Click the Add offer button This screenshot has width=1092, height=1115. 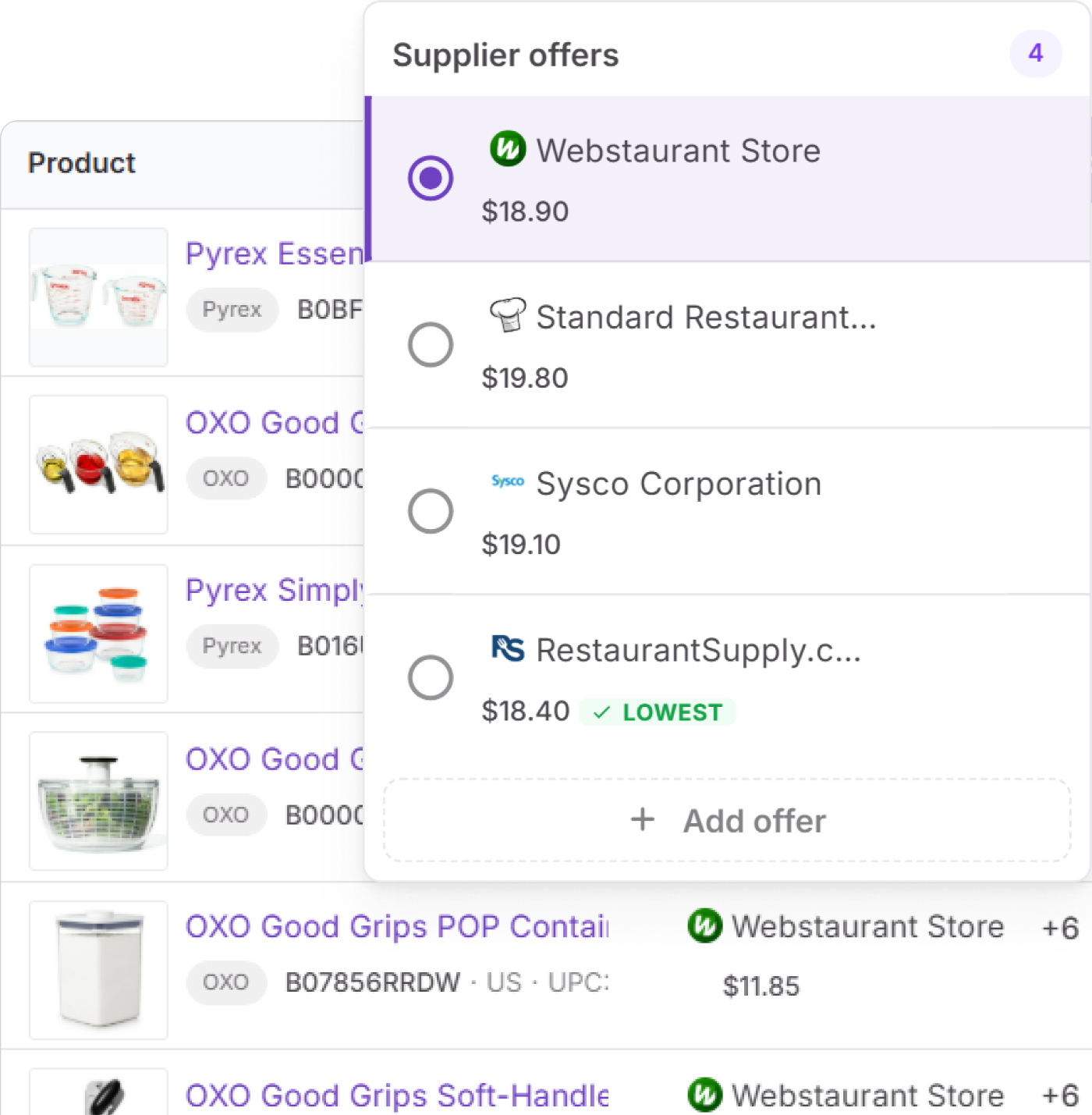click(727, 821)
